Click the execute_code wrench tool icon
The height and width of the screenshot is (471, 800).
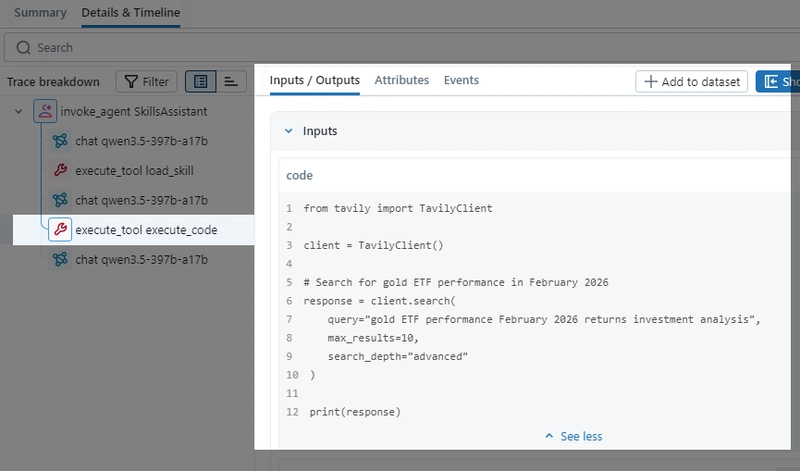click(x=60, y=230)
